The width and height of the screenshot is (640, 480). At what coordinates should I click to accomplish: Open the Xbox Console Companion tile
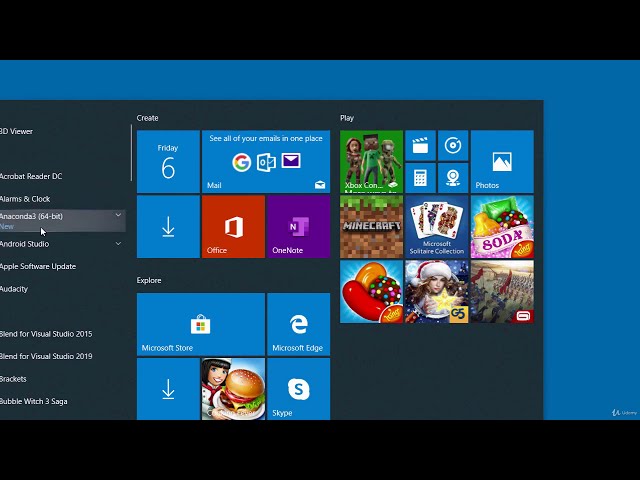371,162
